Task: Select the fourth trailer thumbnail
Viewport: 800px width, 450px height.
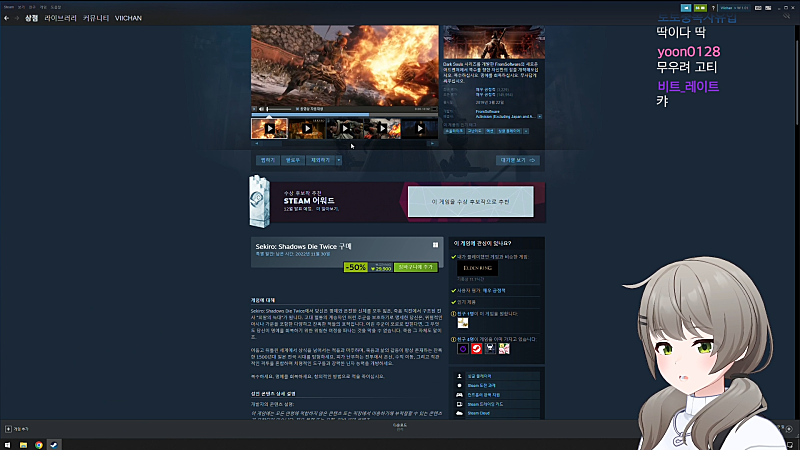Action: click(382, 129)
